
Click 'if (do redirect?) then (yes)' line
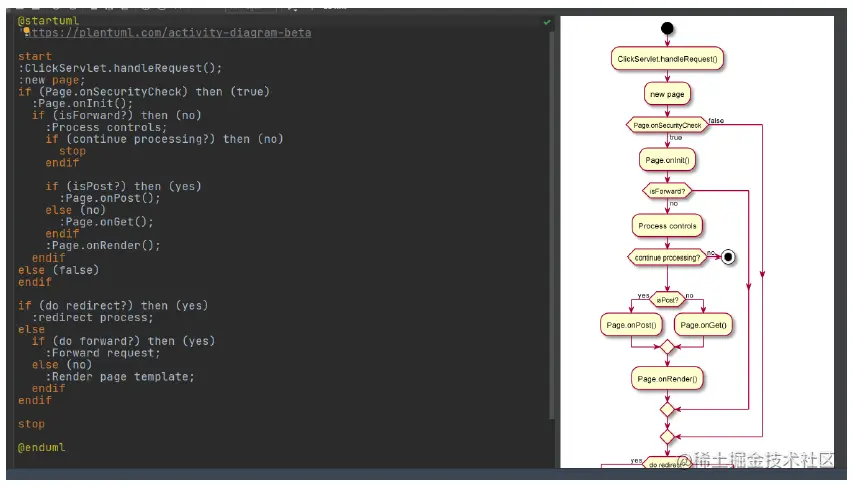(113, 305)
